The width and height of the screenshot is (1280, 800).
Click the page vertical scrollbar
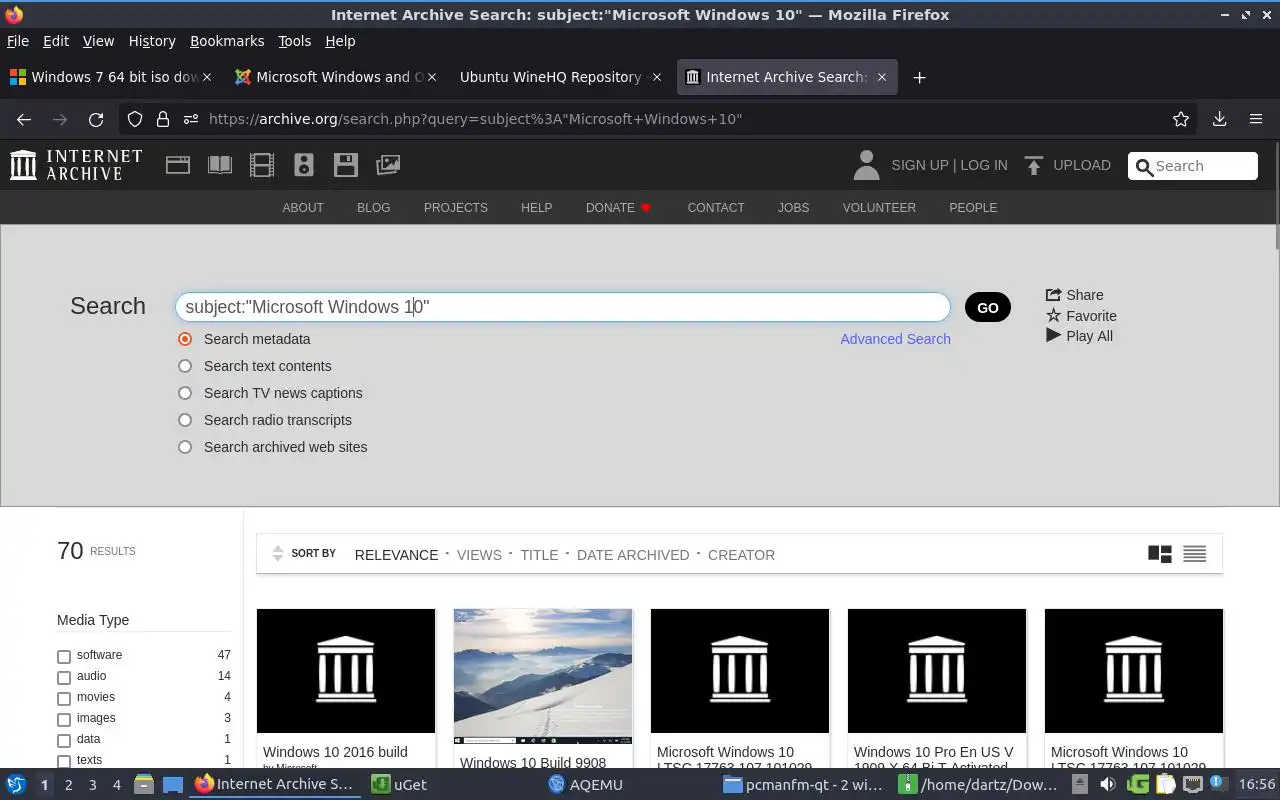click(1277, 195)
